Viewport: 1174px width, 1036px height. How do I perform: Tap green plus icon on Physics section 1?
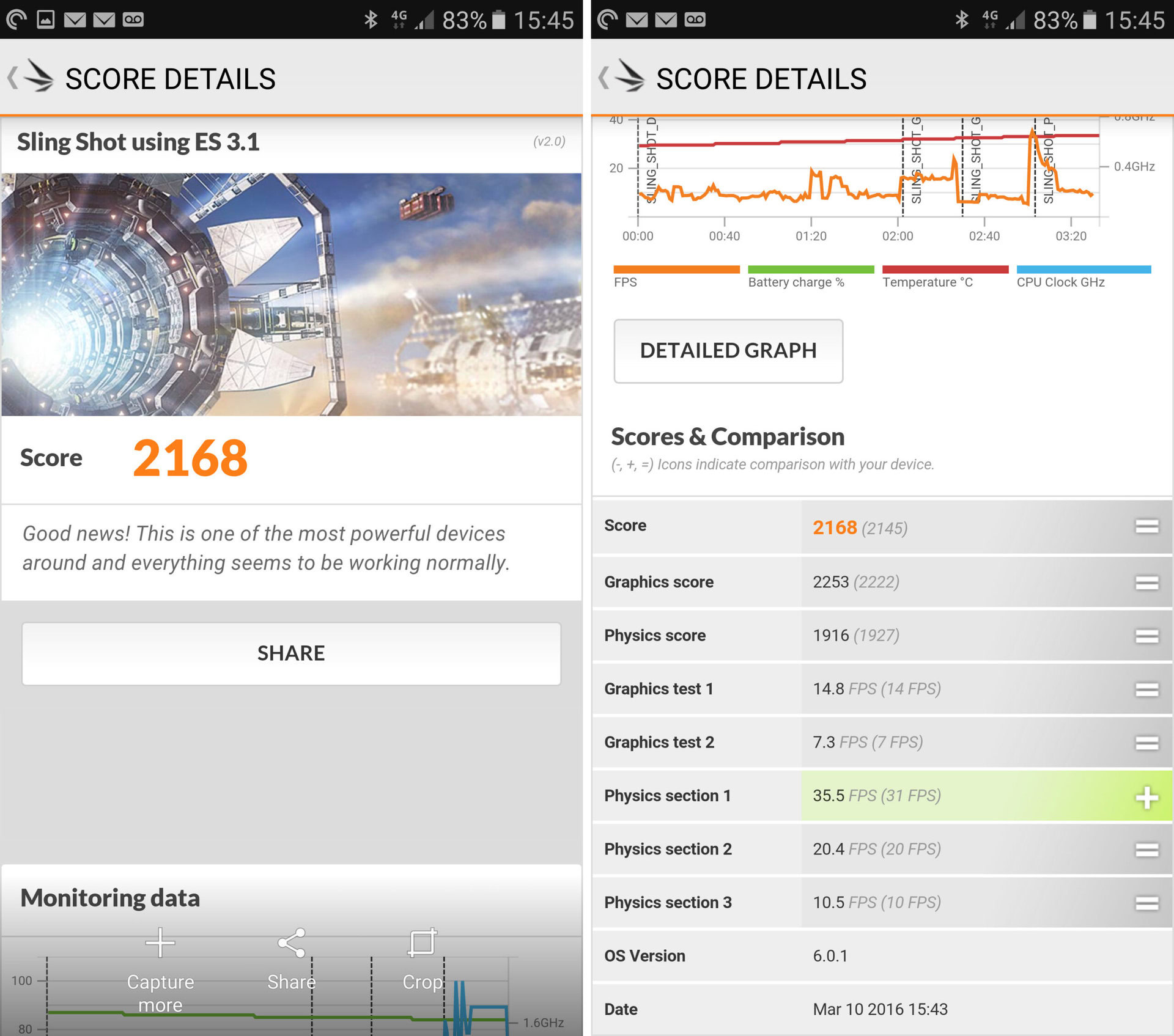coord(1146,798)
